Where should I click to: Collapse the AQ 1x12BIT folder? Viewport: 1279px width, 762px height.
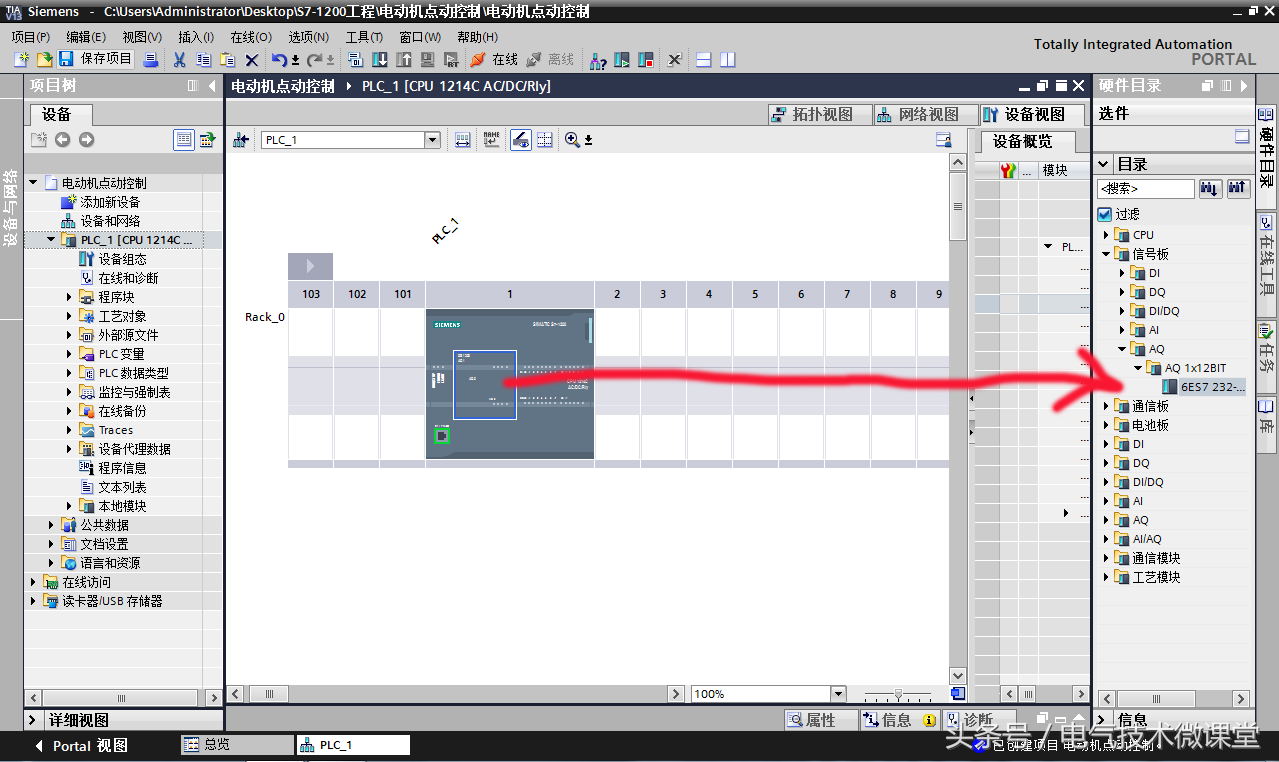pyautogui.click(x=1138, y=368)
